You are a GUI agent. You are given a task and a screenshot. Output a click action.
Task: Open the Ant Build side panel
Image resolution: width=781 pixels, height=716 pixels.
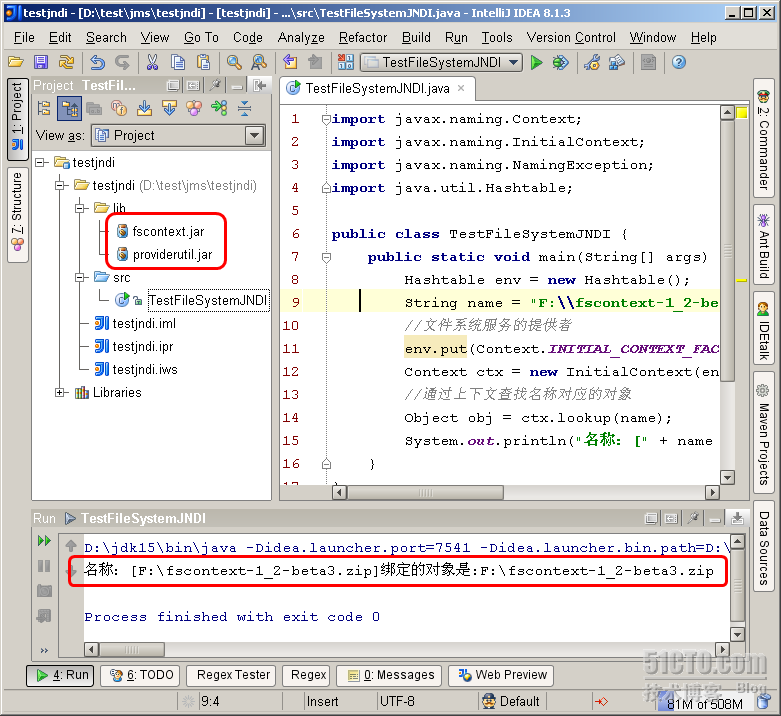pyautogui.click(x=763, y=244)
